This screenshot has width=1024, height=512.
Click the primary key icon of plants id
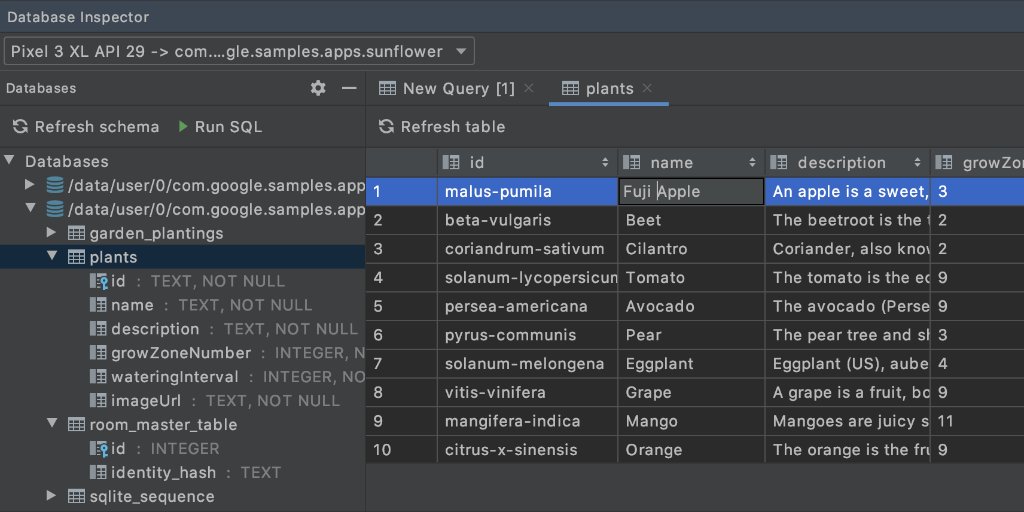[99, 281]
